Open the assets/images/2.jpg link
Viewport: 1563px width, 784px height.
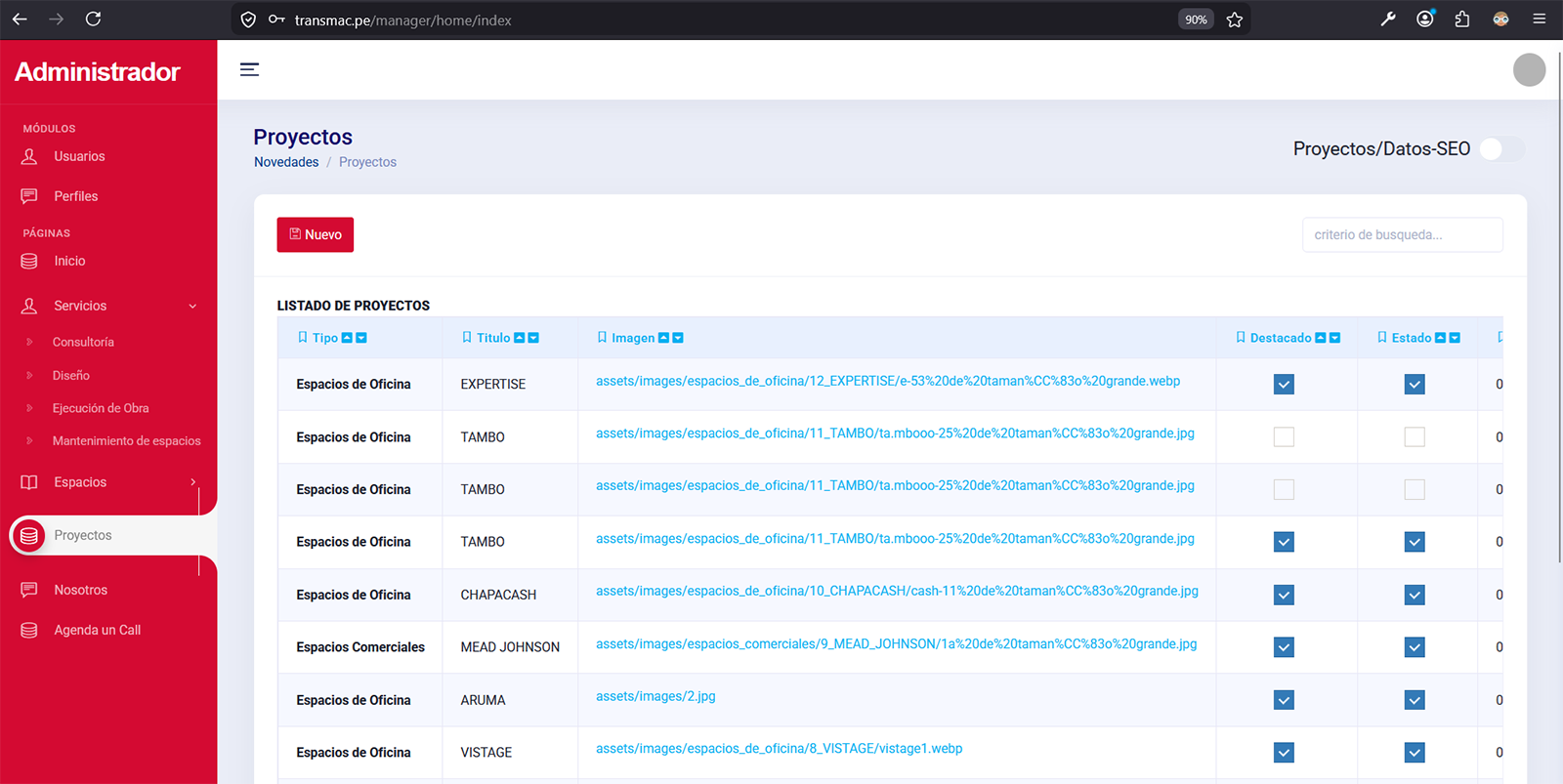click(x=655, y=696)
